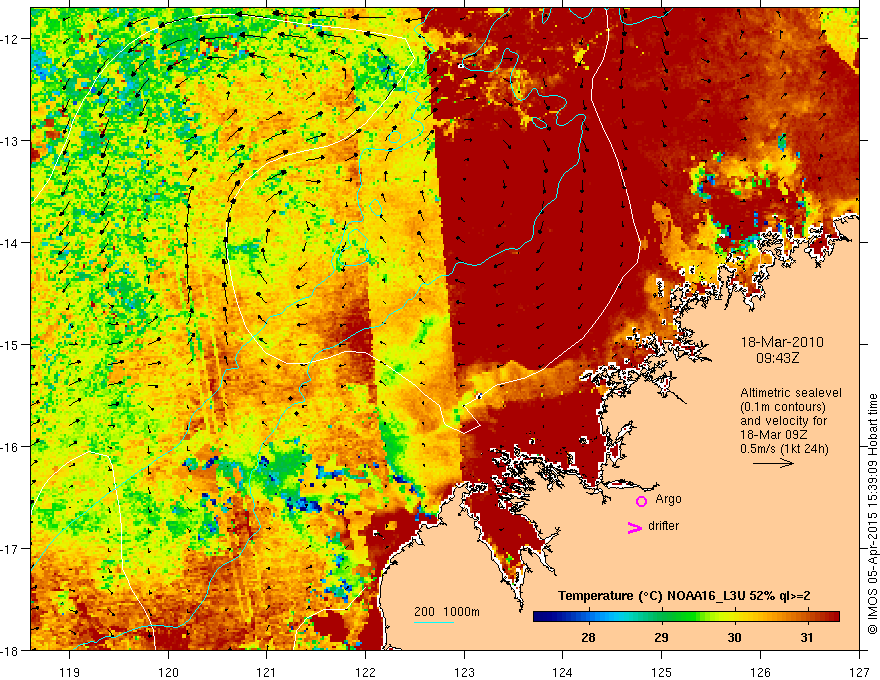
Task: Select the time text 09:43Z
Action: [x=777, y=357]
